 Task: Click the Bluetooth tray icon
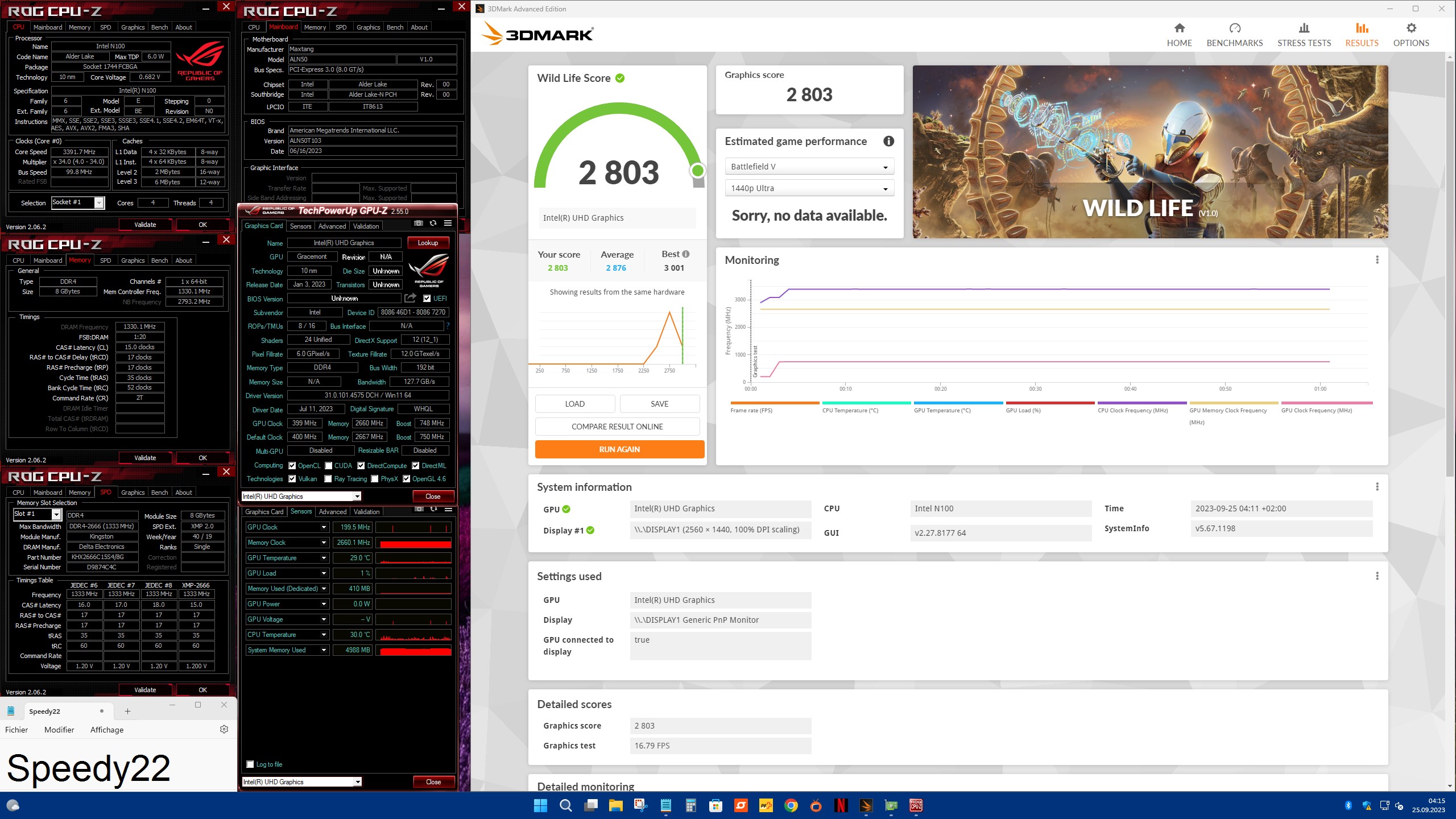click(1348, 805)
